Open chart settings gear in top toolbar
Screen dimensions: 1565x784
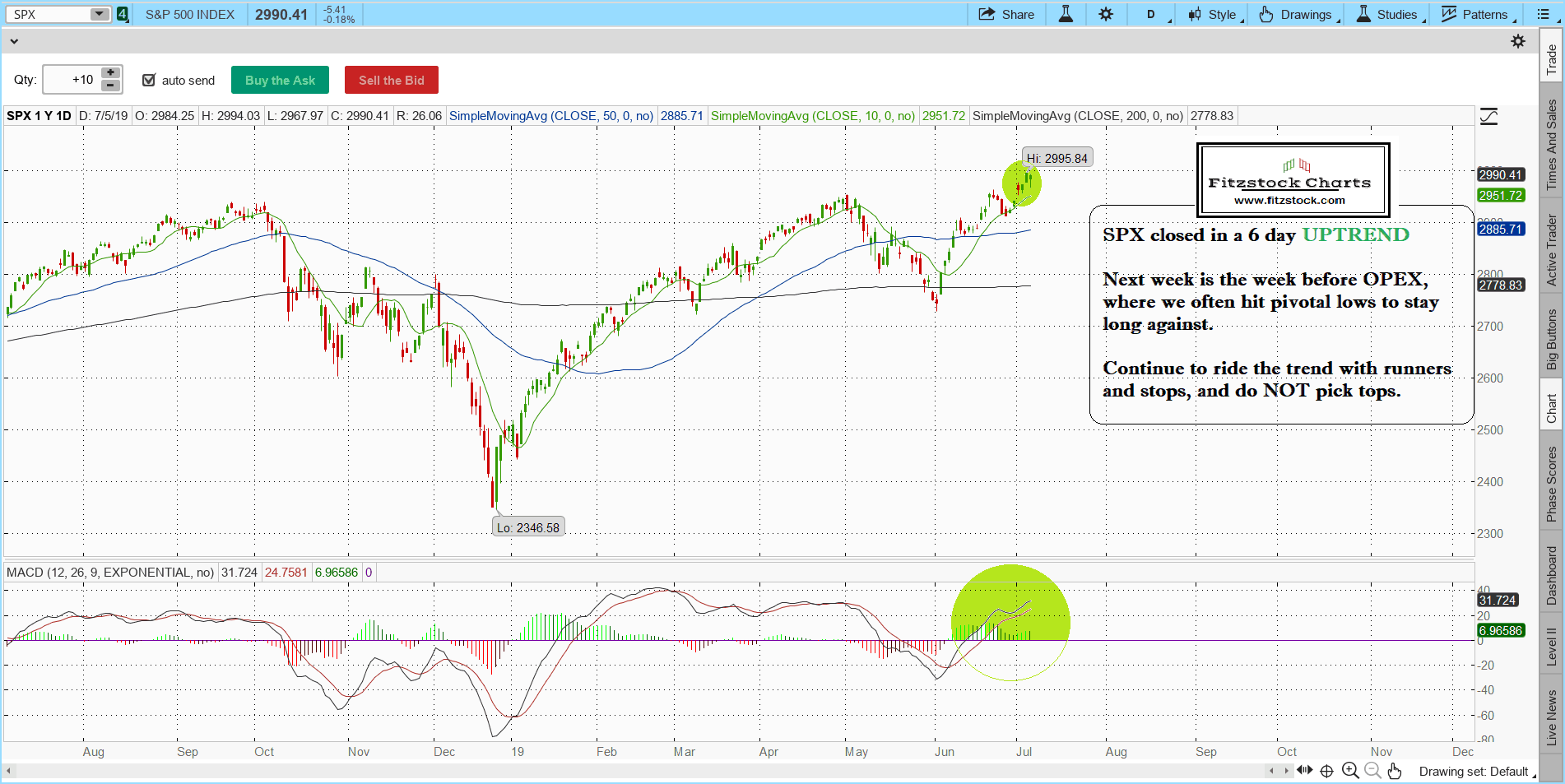point(1106,14)
